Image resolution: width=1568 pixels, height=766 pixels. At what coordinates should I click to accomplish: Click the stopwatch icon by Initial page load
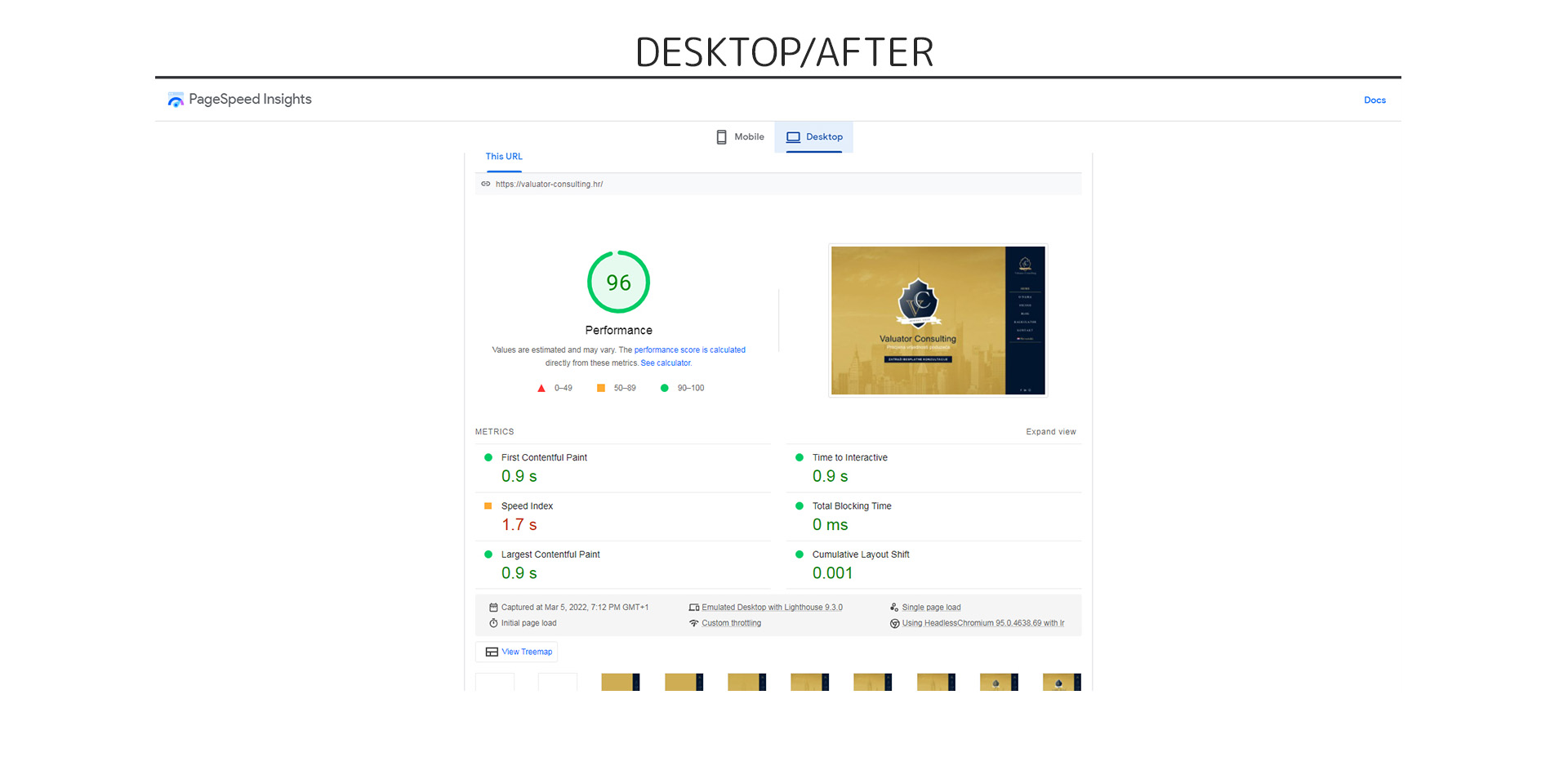[x=493, y=623]
